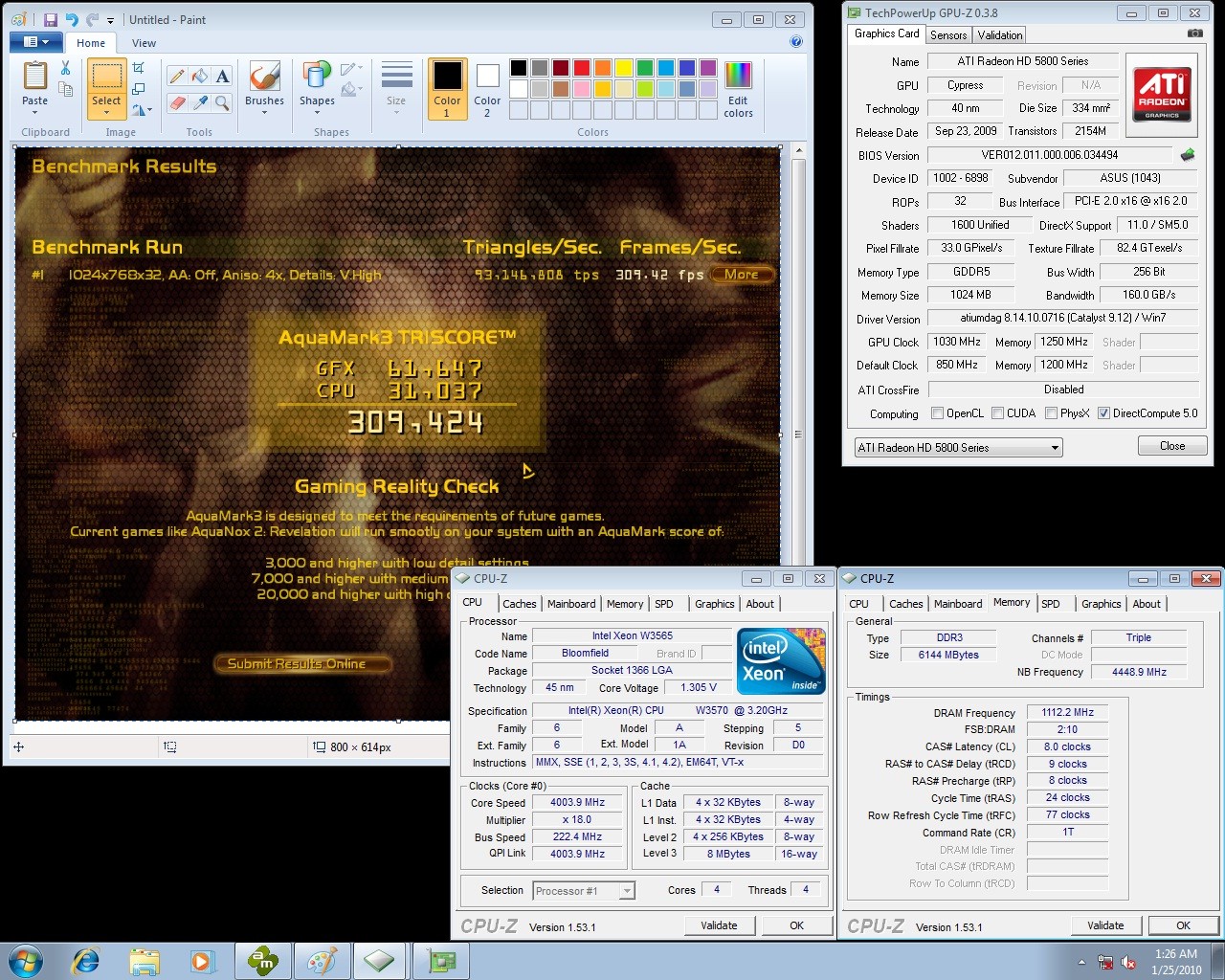Open the graphics card selector in GPU-Z
Viewport: 1225px width, 980px height.
pyautogui.click(x=958, y=447)
